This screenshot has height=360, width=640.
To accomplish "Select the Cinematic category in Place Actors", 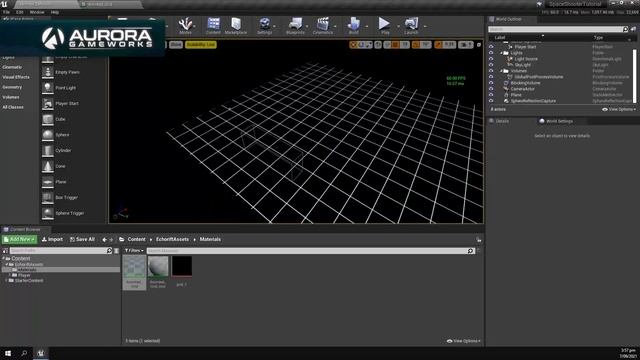I will click(x=12, y=67).
